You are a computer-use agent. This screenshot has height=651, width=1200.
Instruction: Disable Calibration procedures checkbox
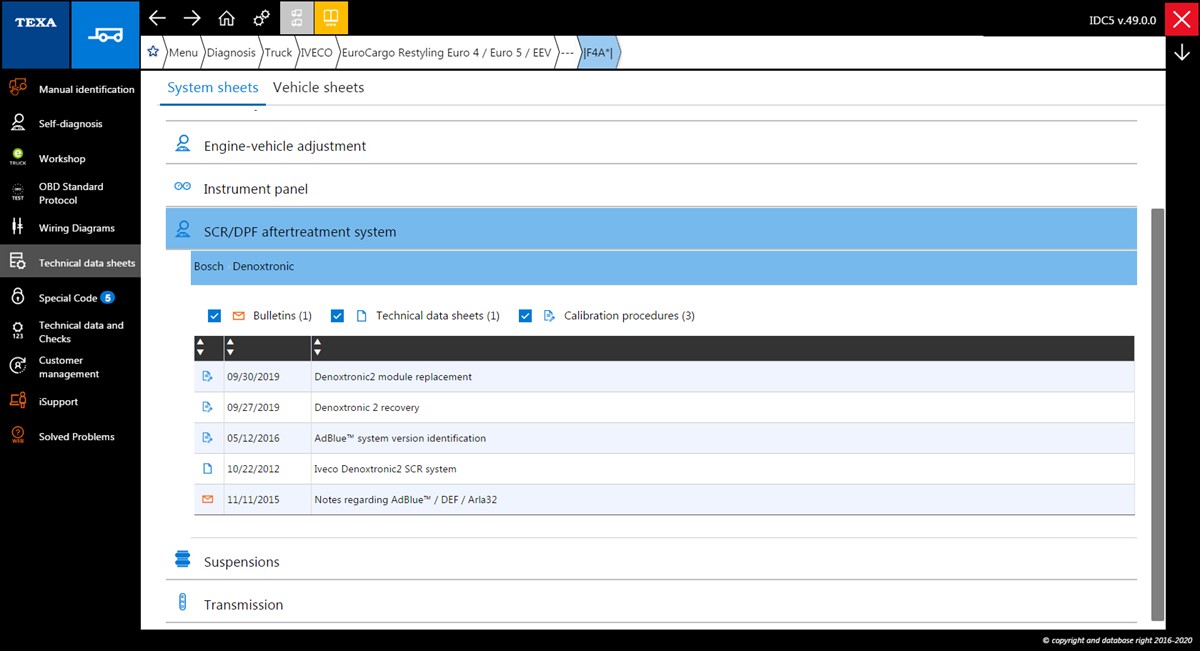click(525, 316)
